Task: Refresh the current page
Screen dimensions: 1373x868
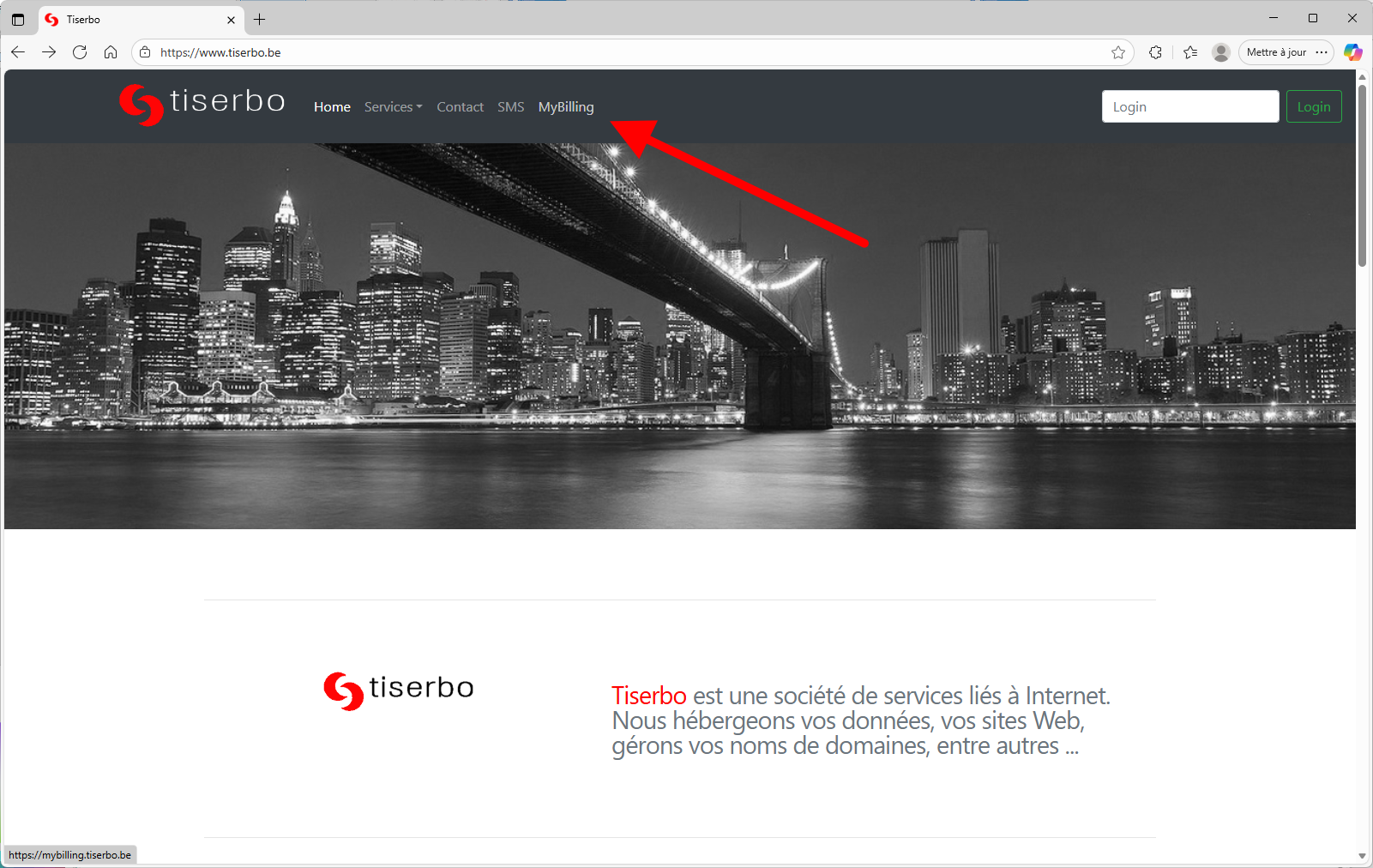Action: click(80, 52)
